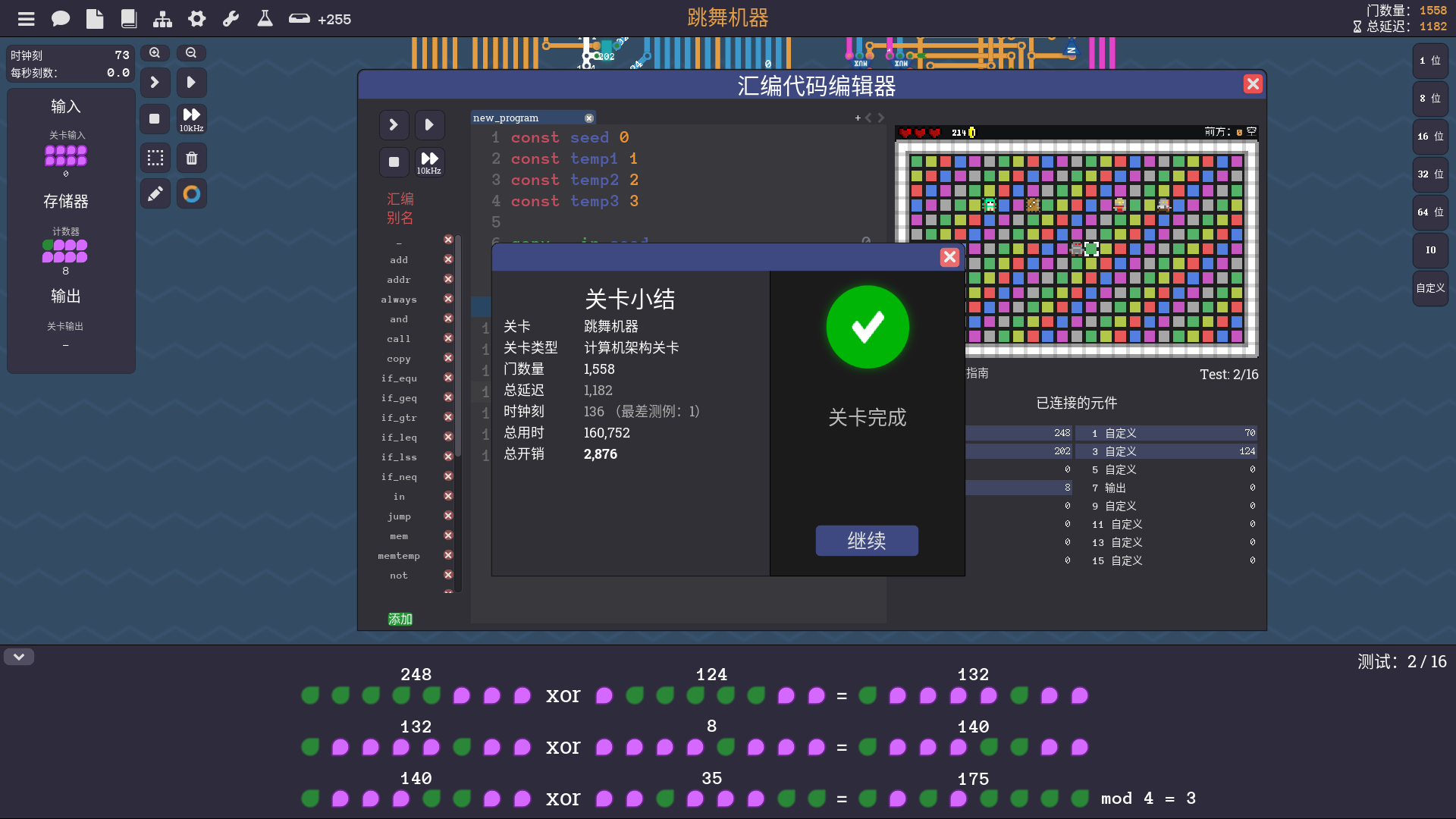Zoom in with magnifier plus icon
1456x819 pixels.
[155, 53]
